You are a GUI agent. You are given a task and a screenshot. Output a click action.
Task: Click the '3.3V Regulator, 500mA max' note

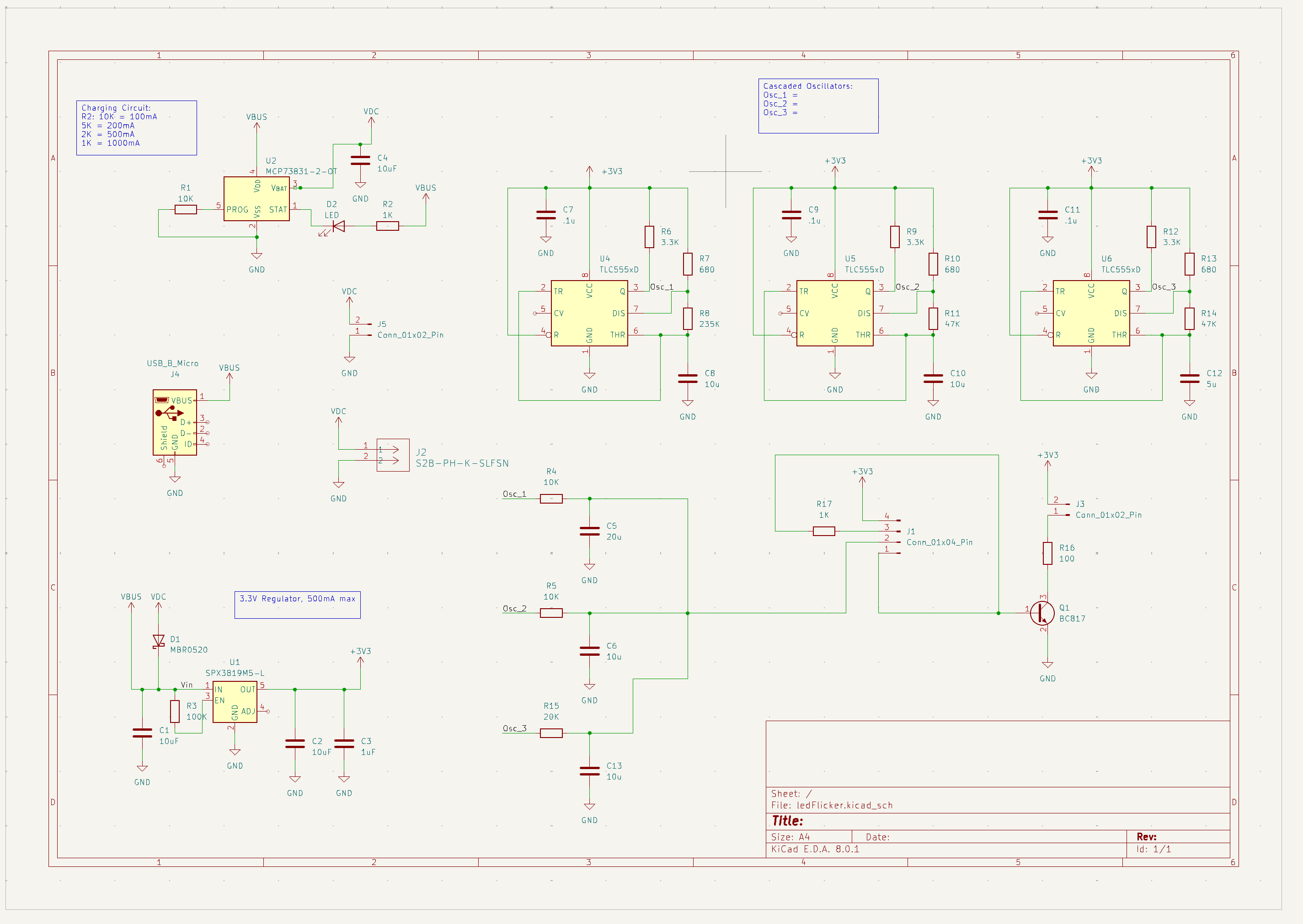pyautogui.click(x=297, y=605)
